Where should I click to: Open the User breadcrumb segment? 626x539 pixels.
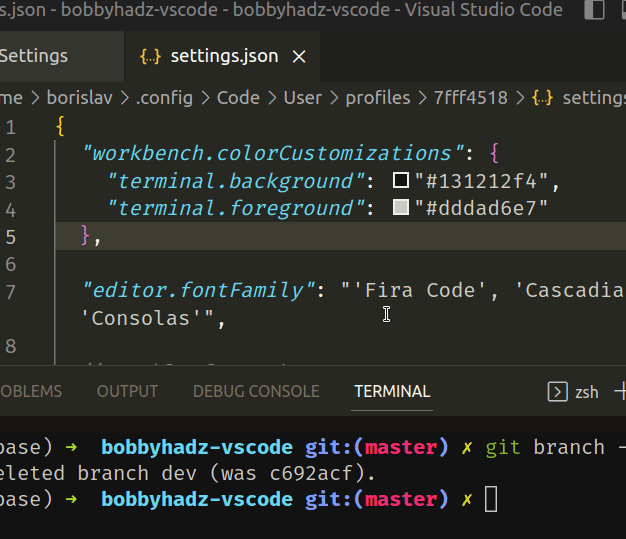click(303, 98)
